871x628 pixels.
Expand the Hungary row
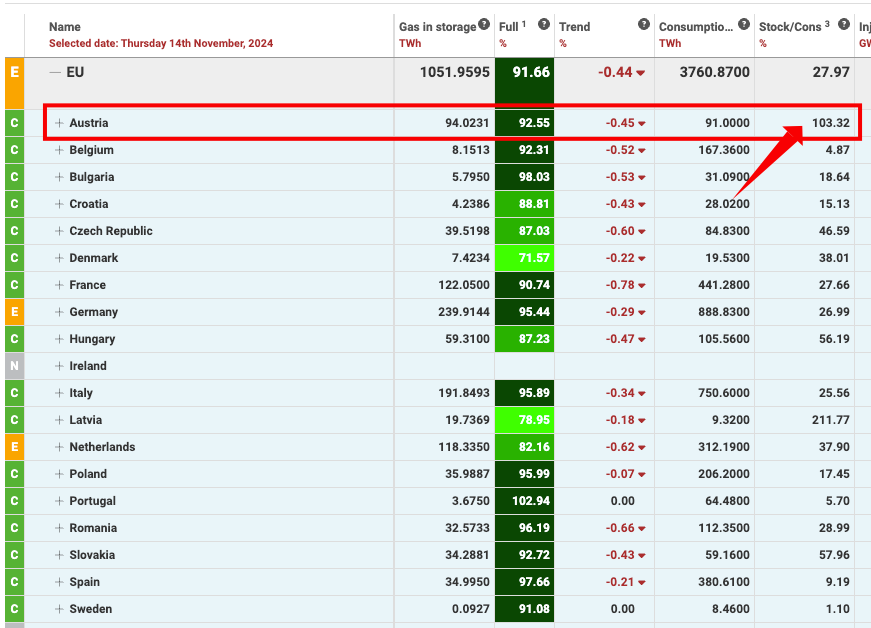59,339
